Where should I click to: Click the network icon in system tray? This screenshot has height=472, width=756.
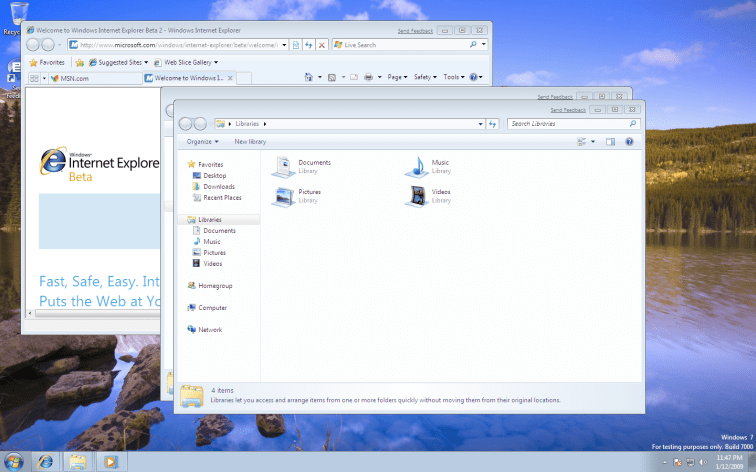click(690, 462)
